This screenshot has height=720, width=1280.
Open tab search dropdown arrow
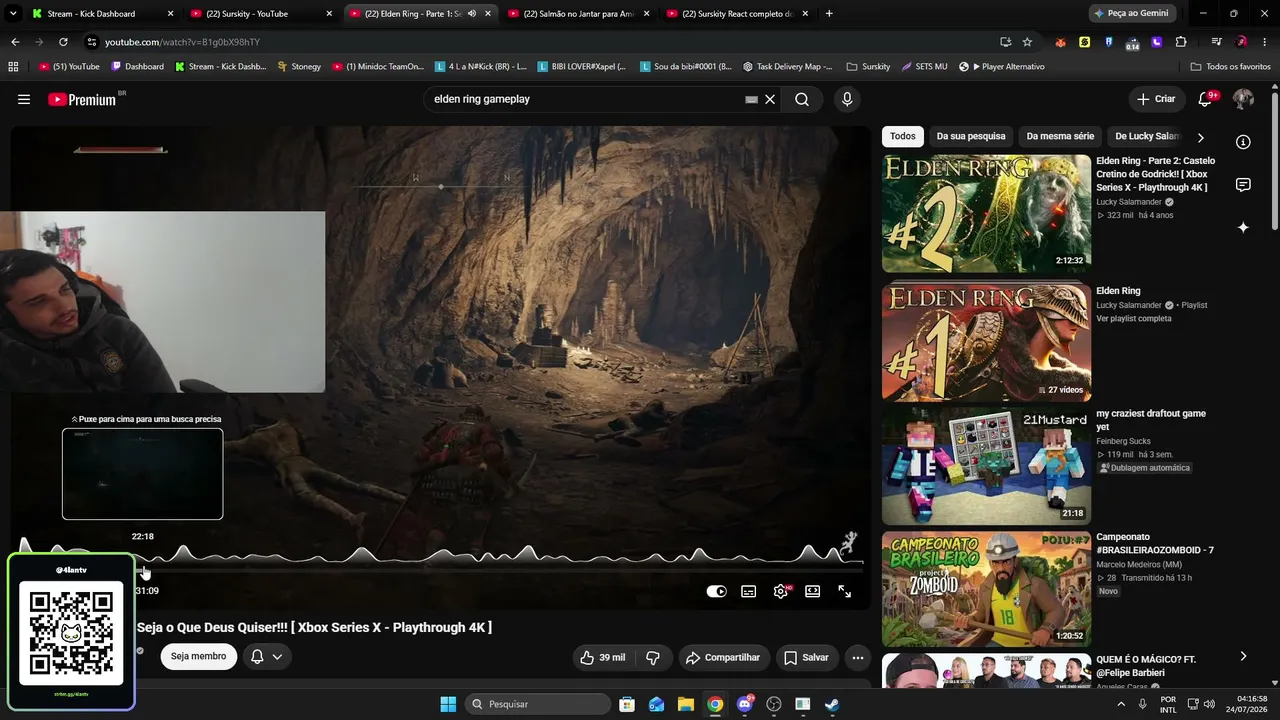[13, 13]
